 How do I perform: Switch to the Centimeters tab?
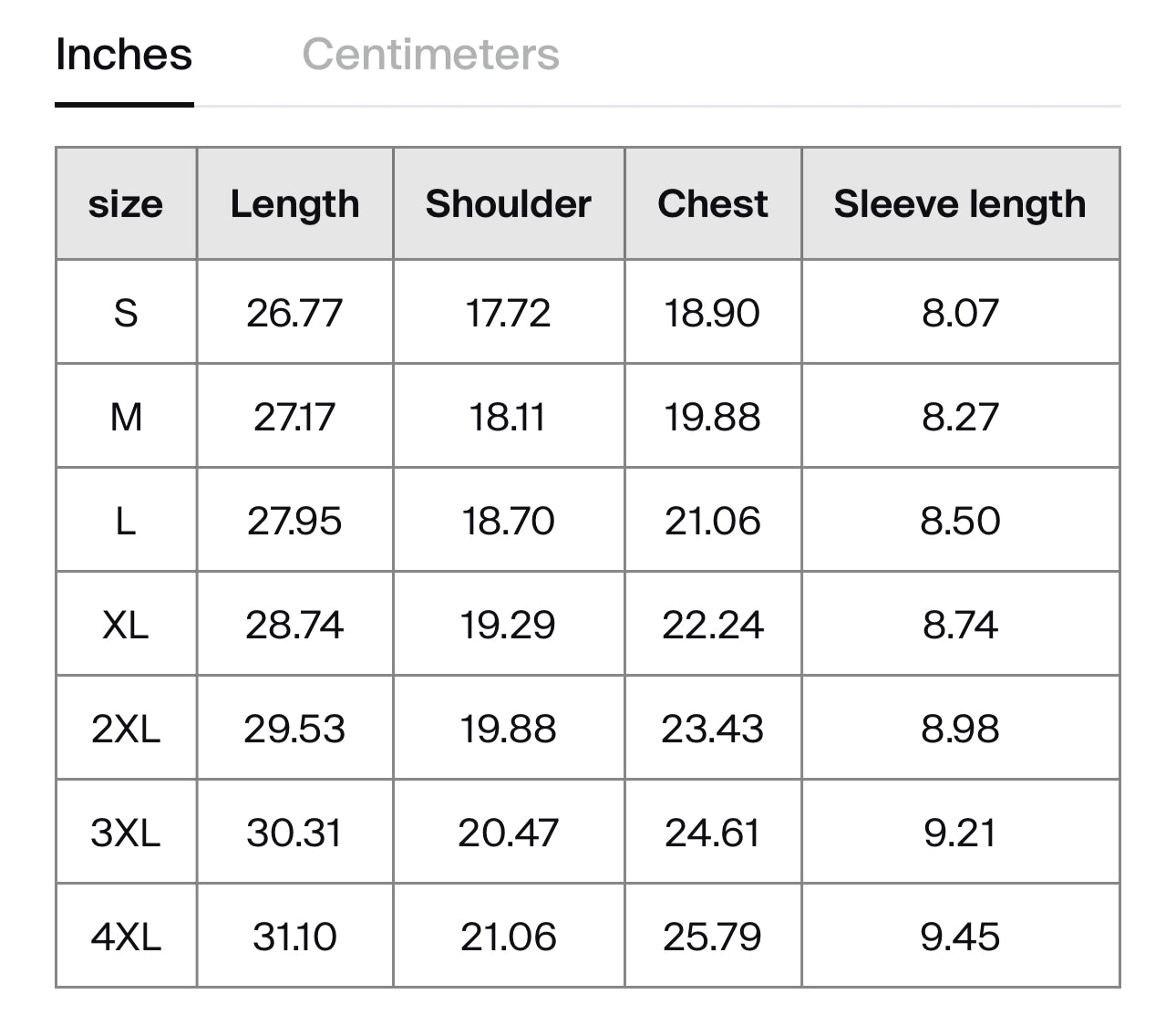pos(430,55)
